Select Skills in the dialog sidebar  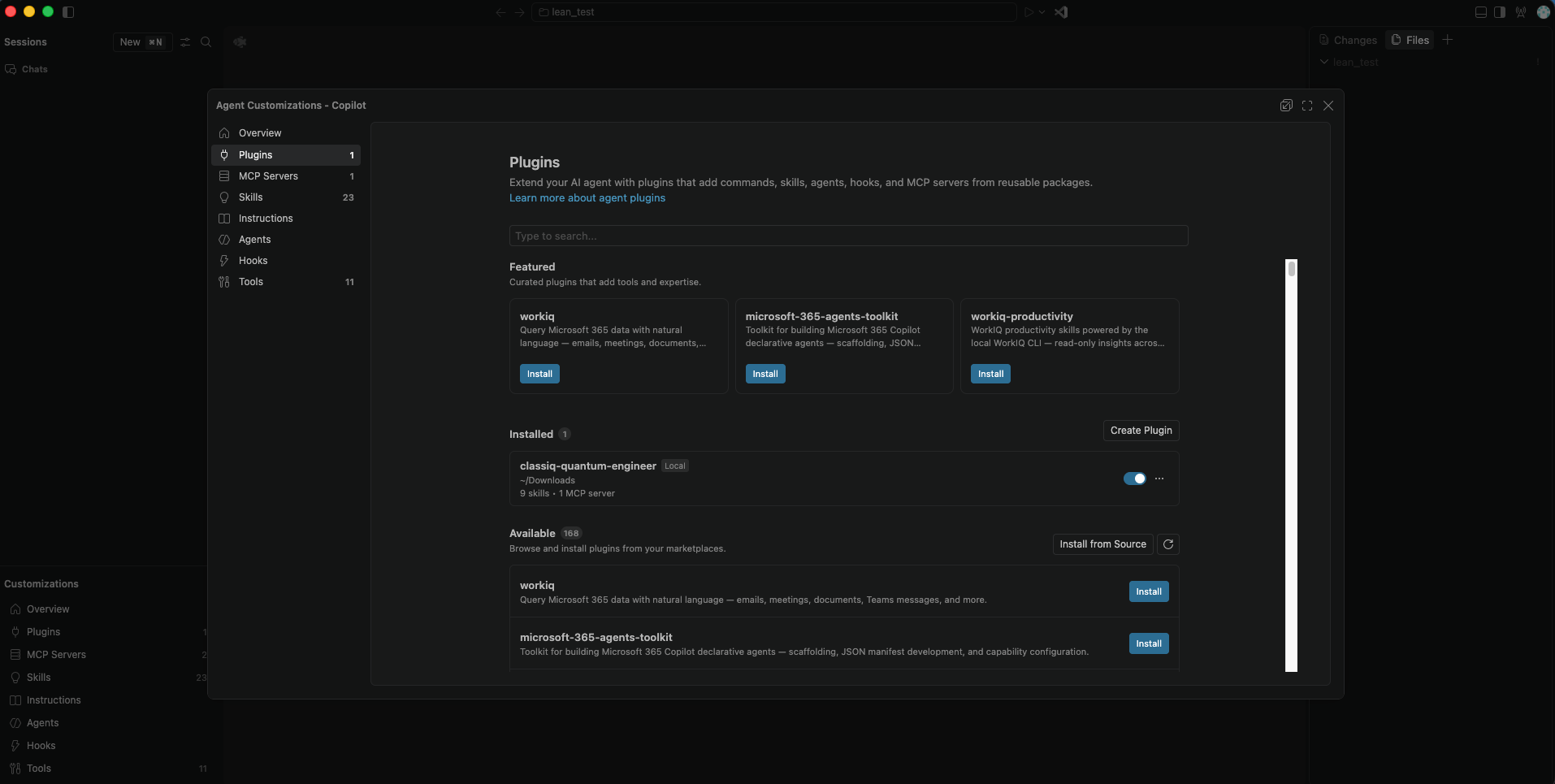pyautogui.click(x=286, y=197)
